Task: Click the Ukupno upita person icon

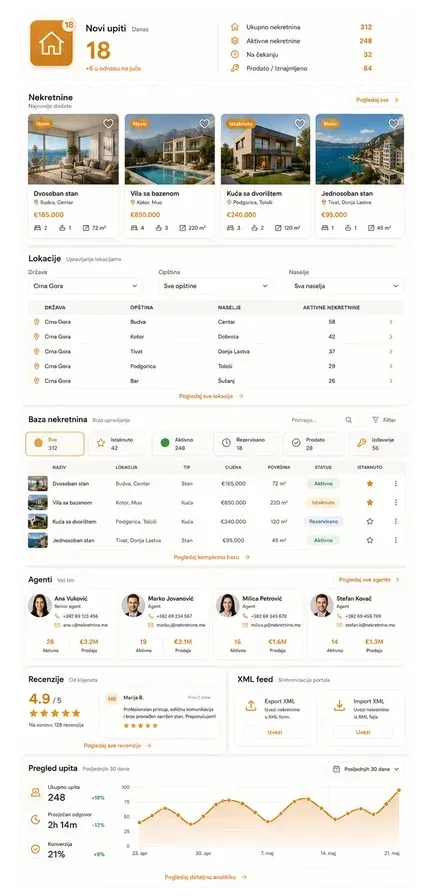Action: pos(35,792)
